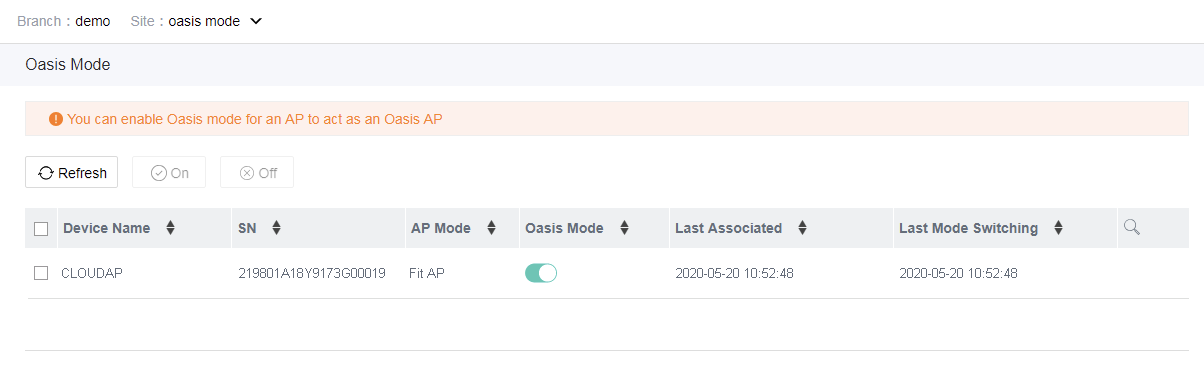Click the Refresh button

pos(72,173)
